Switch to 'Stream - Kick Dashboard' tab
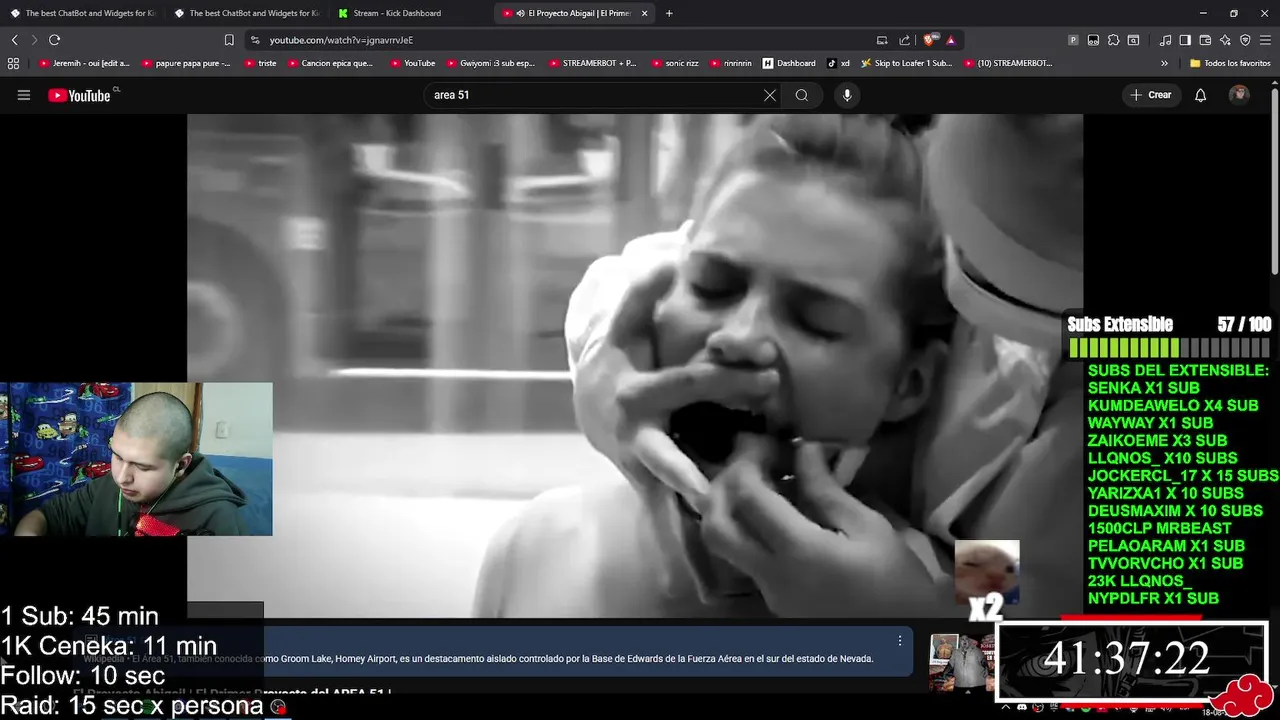 [410, 13]
